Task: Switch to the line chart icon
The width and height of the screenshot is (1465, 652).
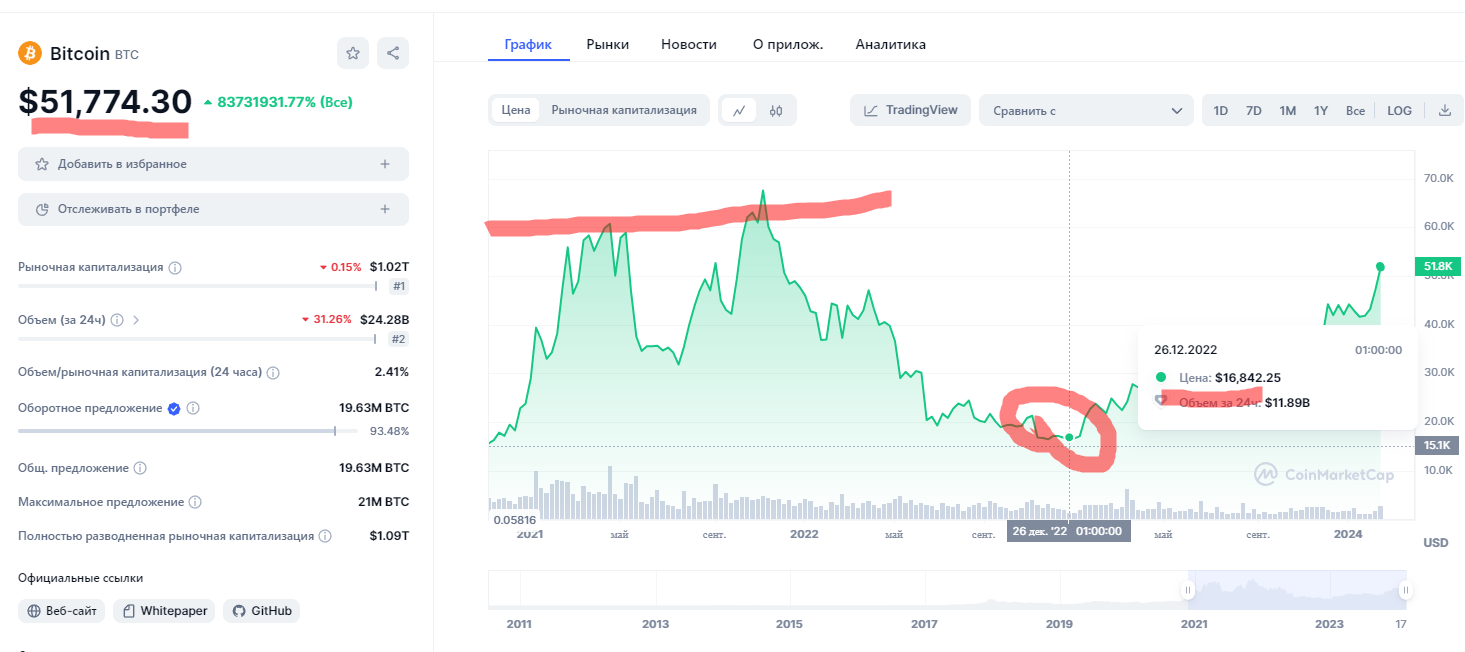Action: tap(739, 111)
